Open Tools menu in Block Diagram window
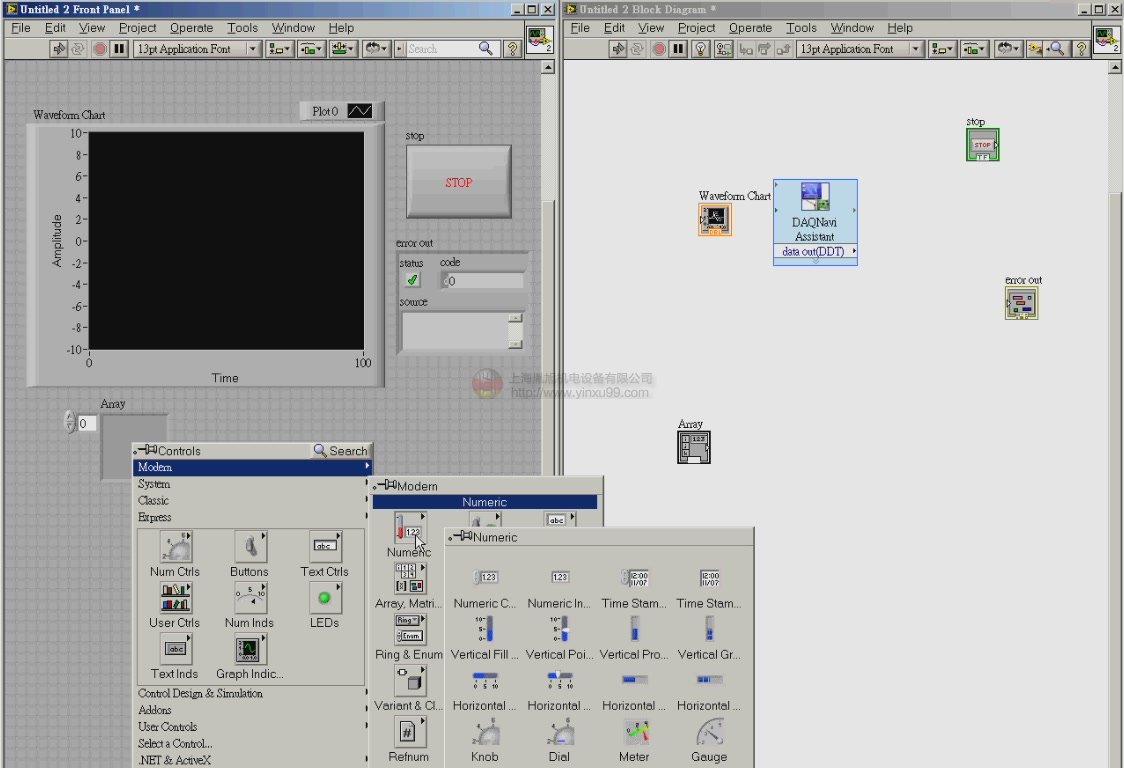 (x=801, y=28)
